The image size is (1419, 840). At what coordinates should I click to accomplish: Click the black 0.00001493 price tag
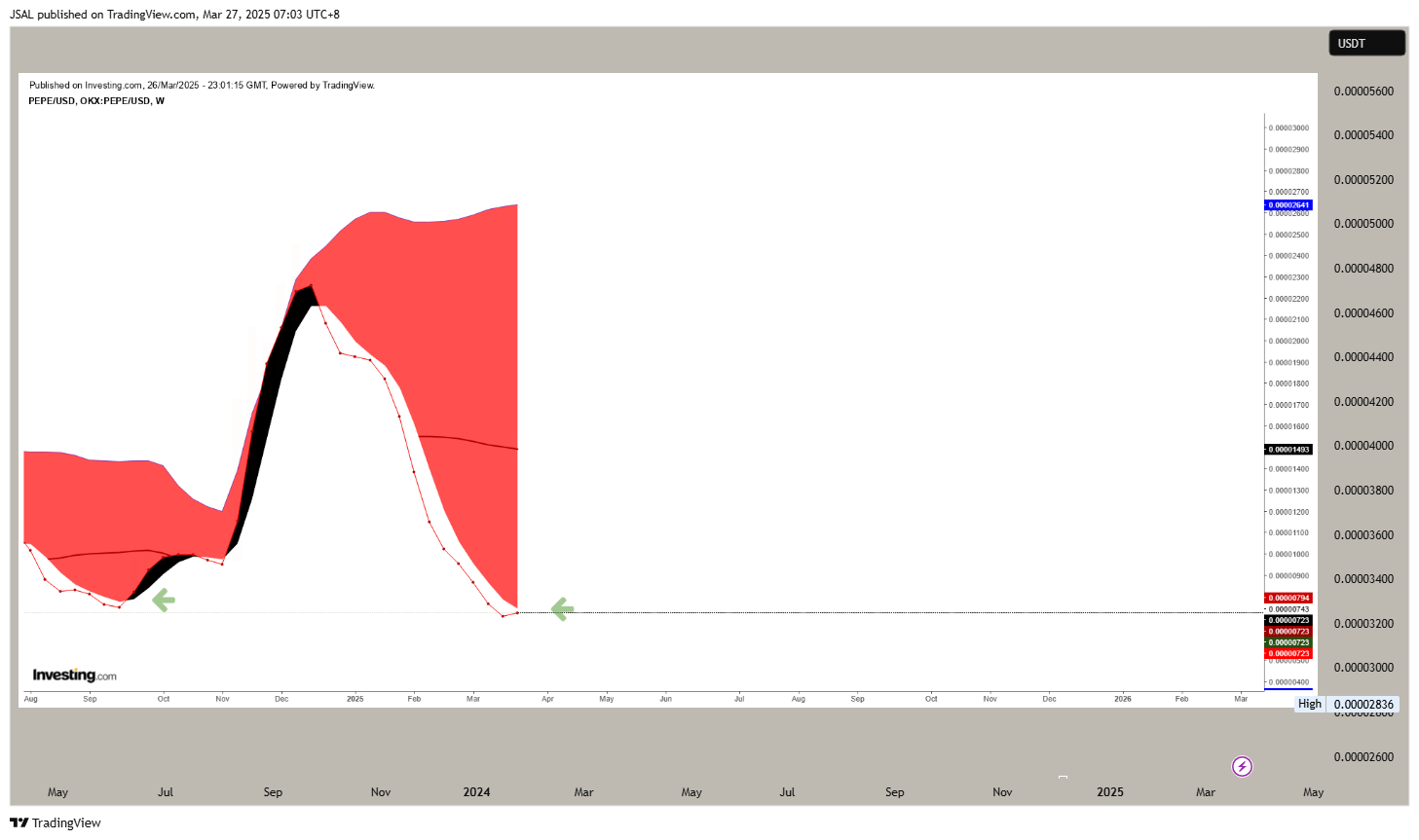click(1288, 450)
